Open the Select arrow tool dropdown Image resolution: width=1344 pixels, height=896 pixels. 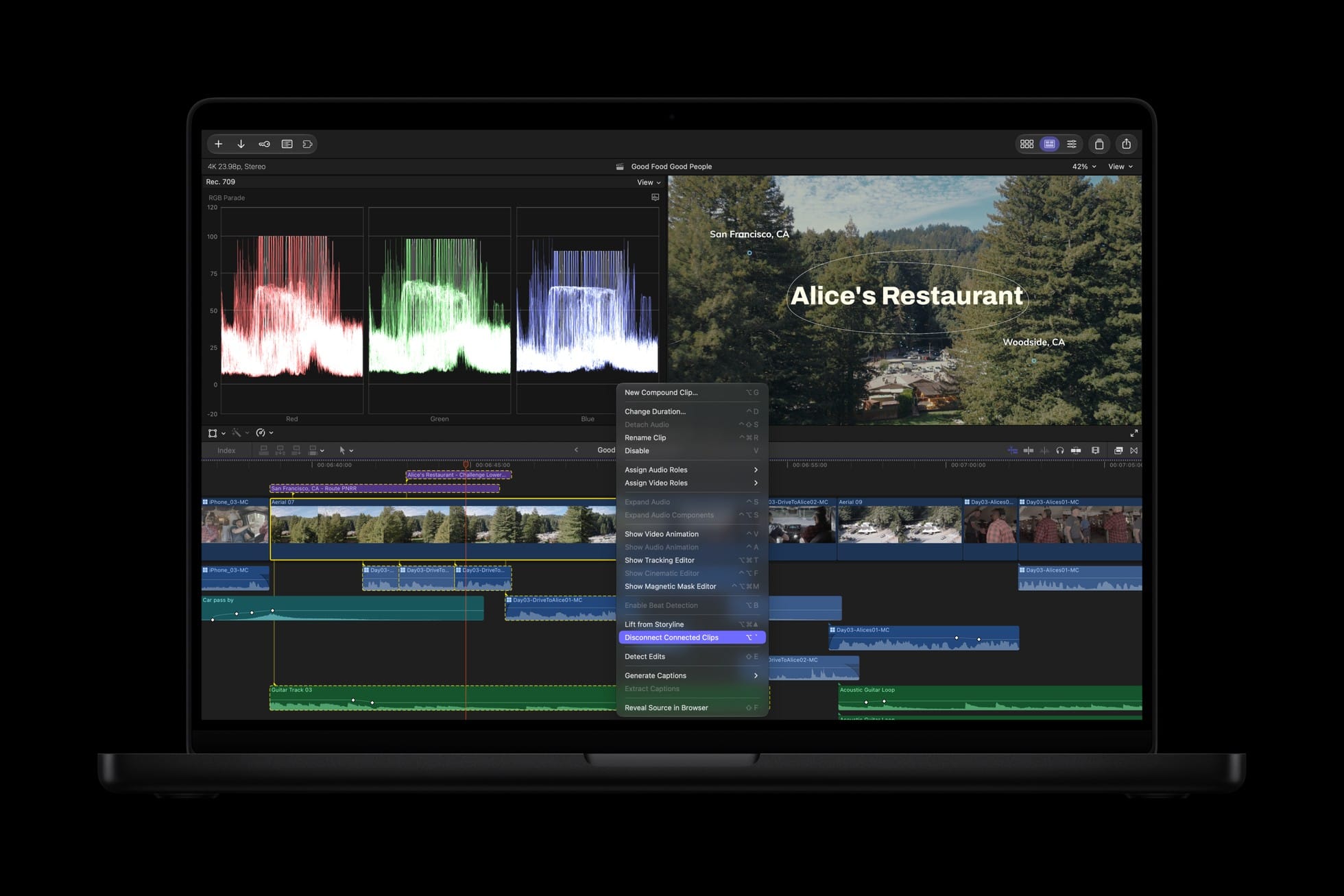pyautogui.click(x=346, y=450)
